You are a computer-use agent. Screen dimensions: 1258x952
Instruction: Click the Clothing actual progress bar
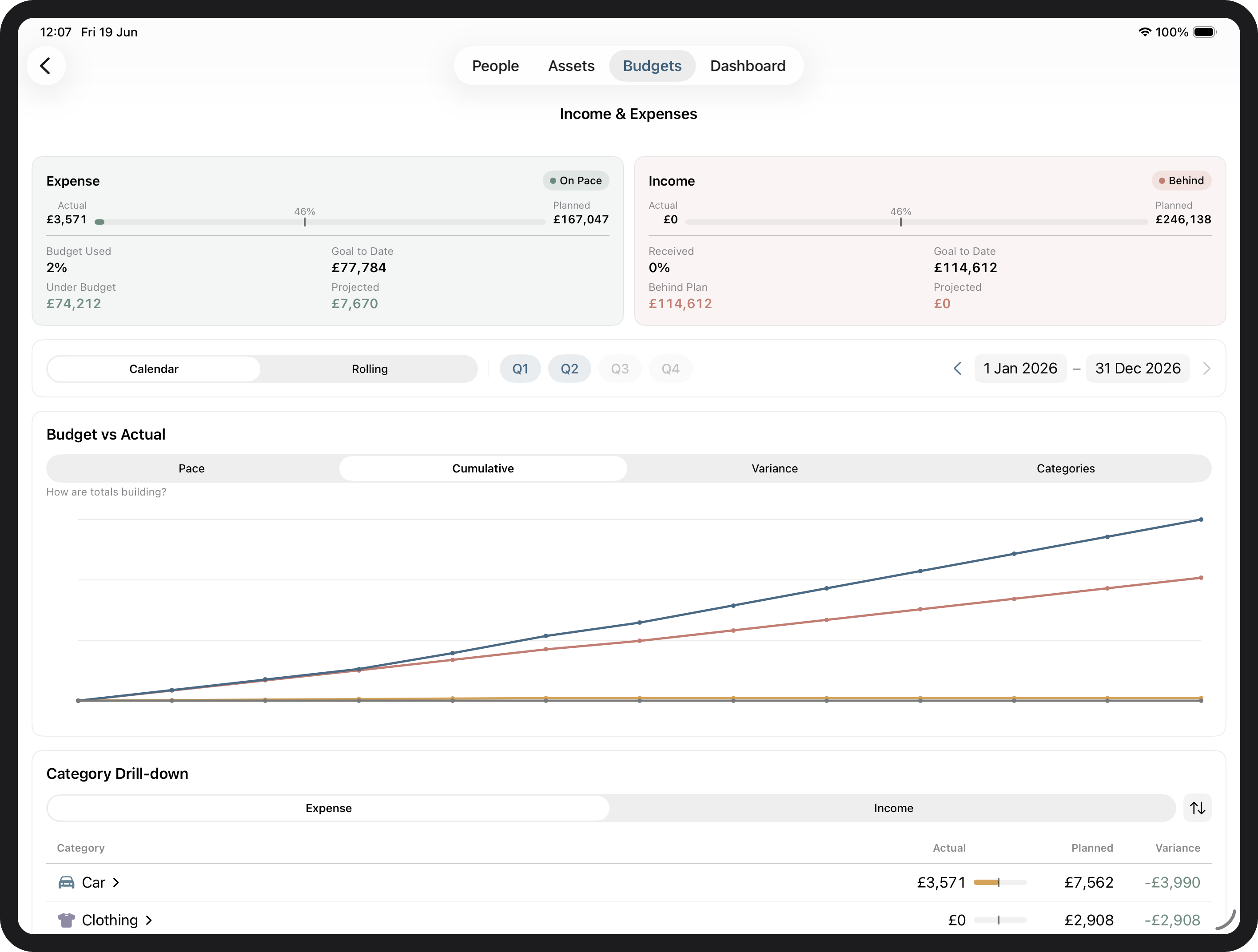[x=1000, y=920]
